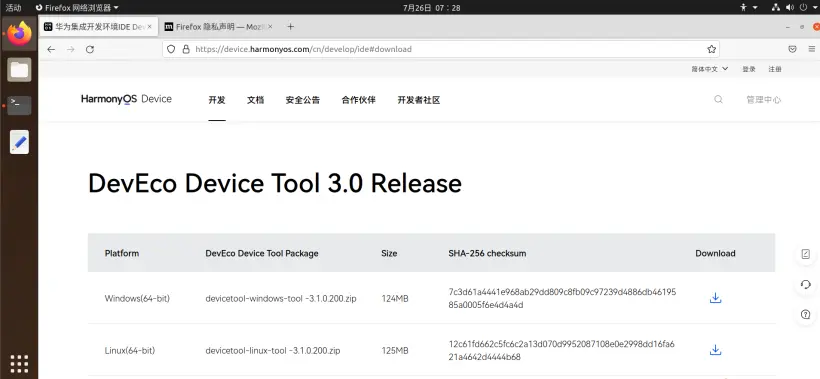This screenshot has width=820, height=379.
Task: Close the 华为集成开发环境IDE tab
Action: 150,27
